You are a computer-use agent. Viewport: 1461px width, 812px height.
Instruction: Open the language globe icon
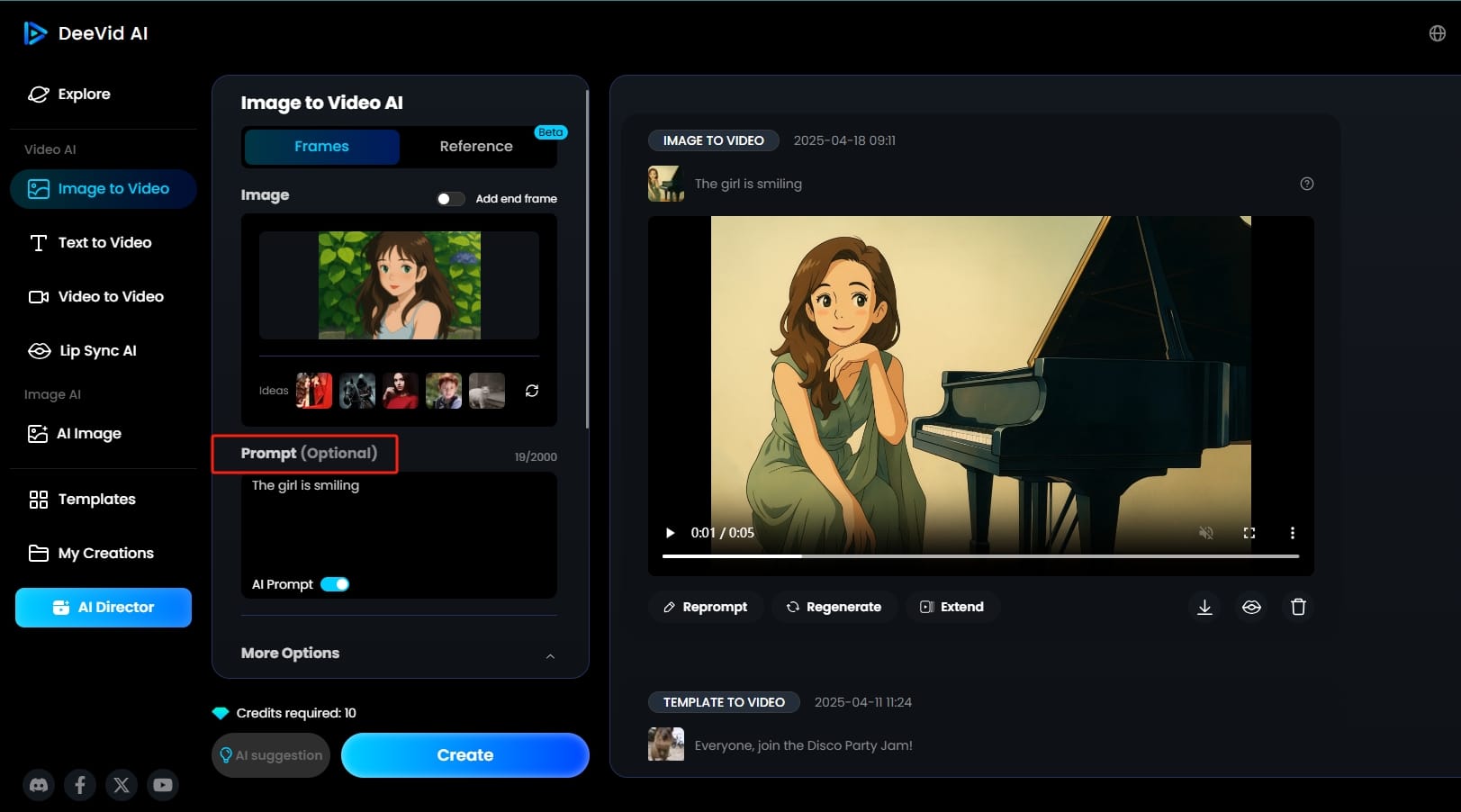1437,33
